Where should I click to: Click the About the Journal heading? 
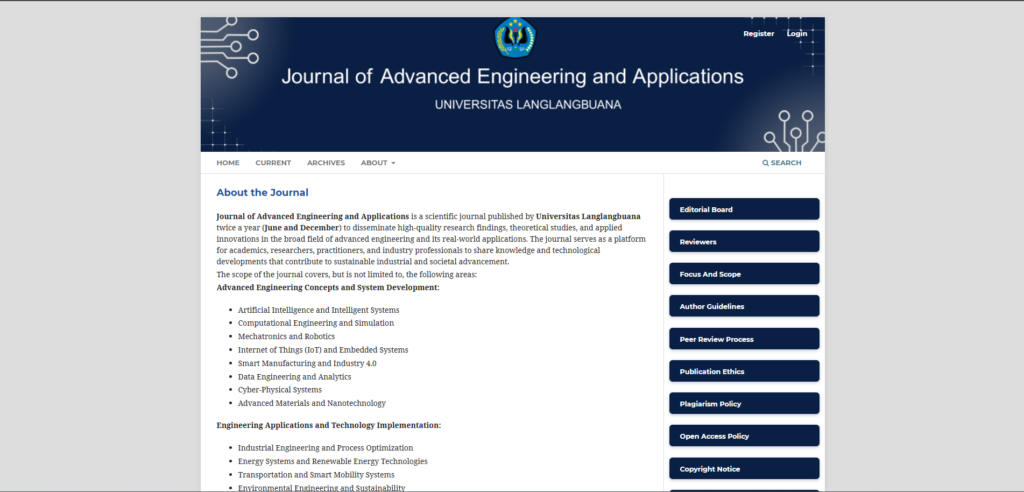click(x=262, y=192)
